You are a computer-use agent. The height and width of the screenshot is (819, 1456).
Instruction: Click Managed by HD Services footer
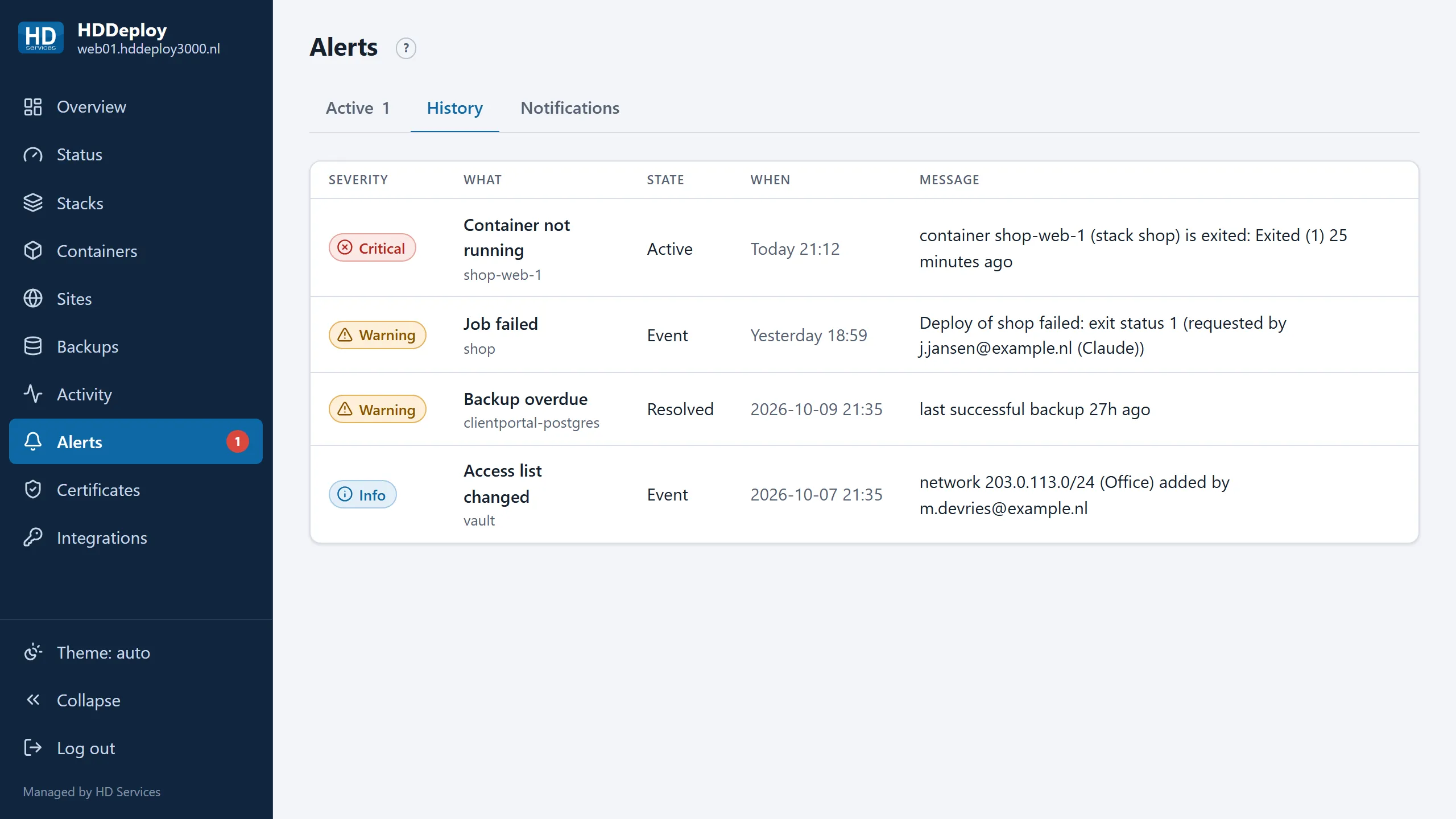92,792
